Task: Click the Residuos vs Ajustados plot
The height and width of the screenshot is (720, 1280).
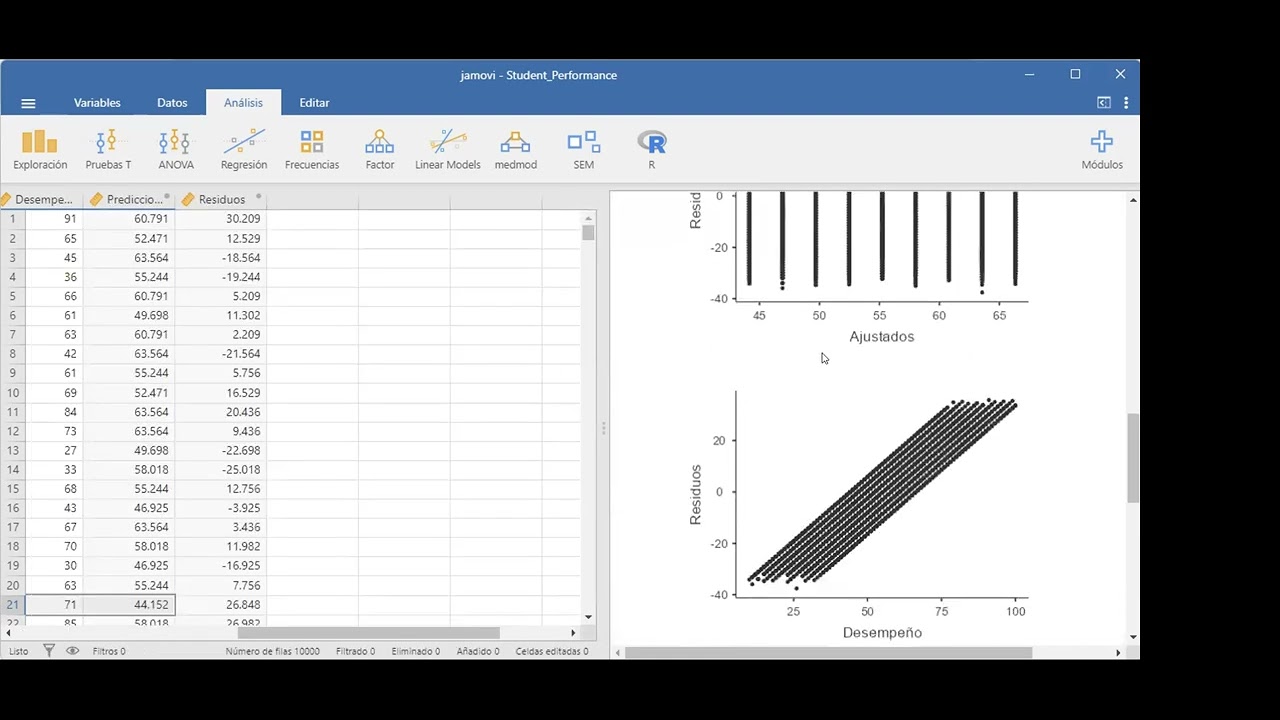Action: pos(858,268)
